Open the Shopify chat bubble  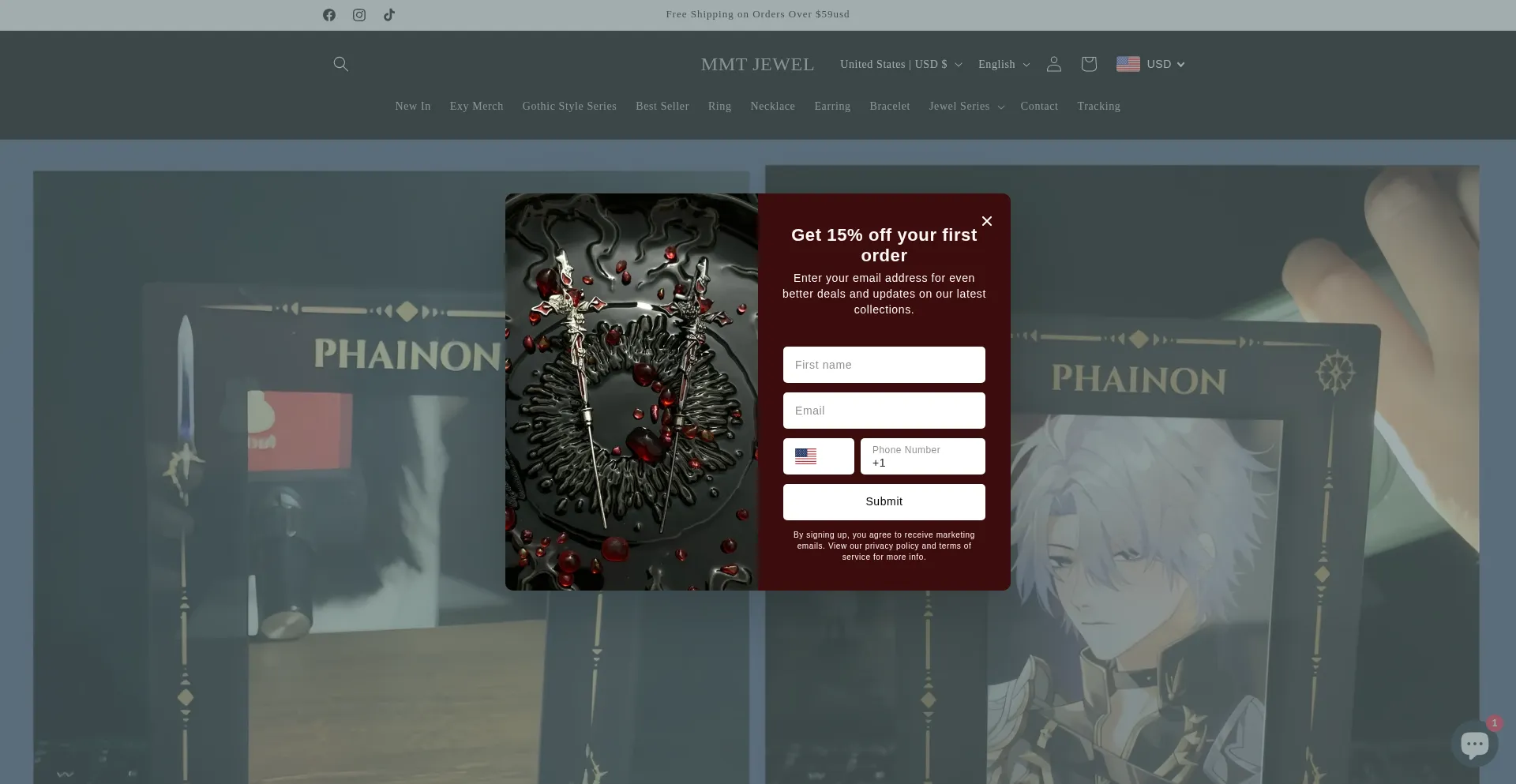1474,743
